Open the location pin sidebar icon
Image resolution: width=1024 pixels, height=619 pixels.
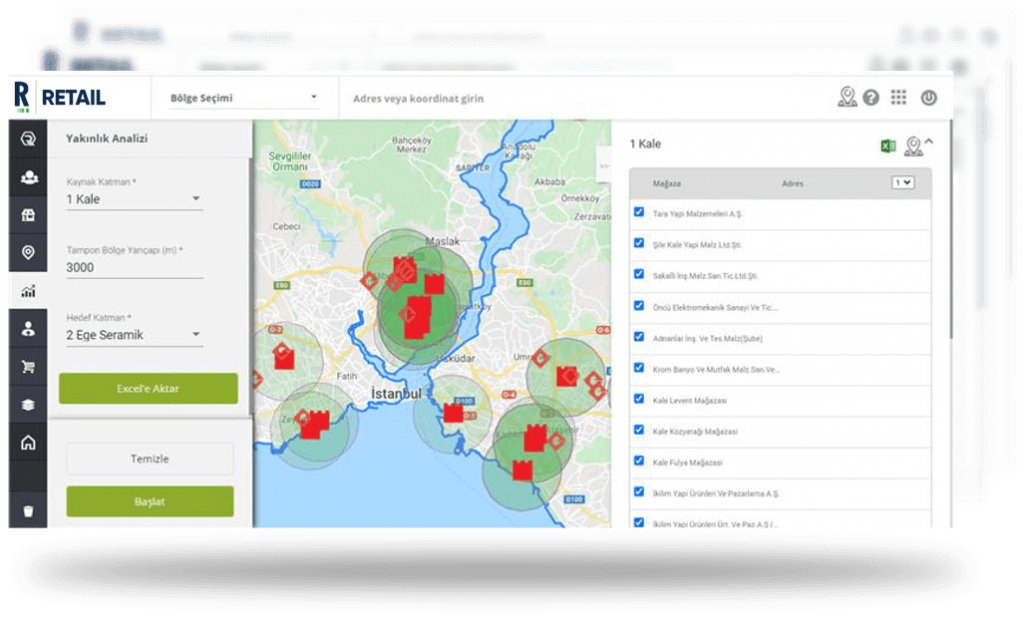point(28,252)
